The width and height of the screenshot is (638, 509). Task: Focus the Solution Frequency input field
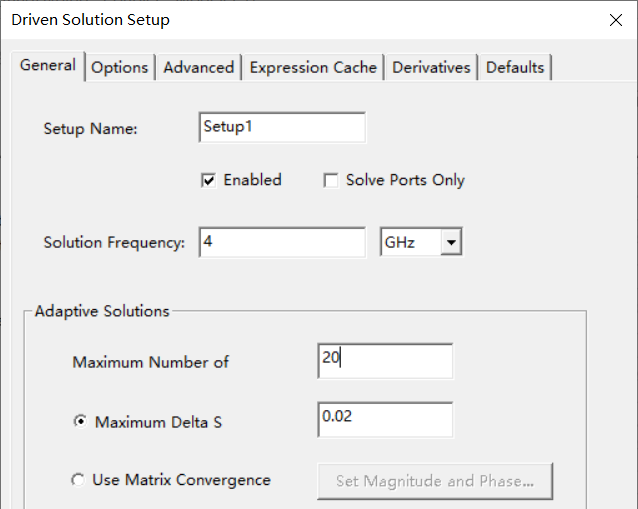tap(282, 242)
